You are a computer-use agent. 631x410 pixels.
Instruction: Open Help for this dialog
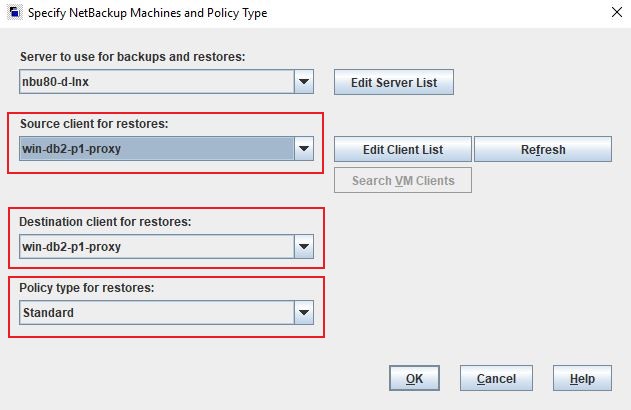[x=582, y=379]
